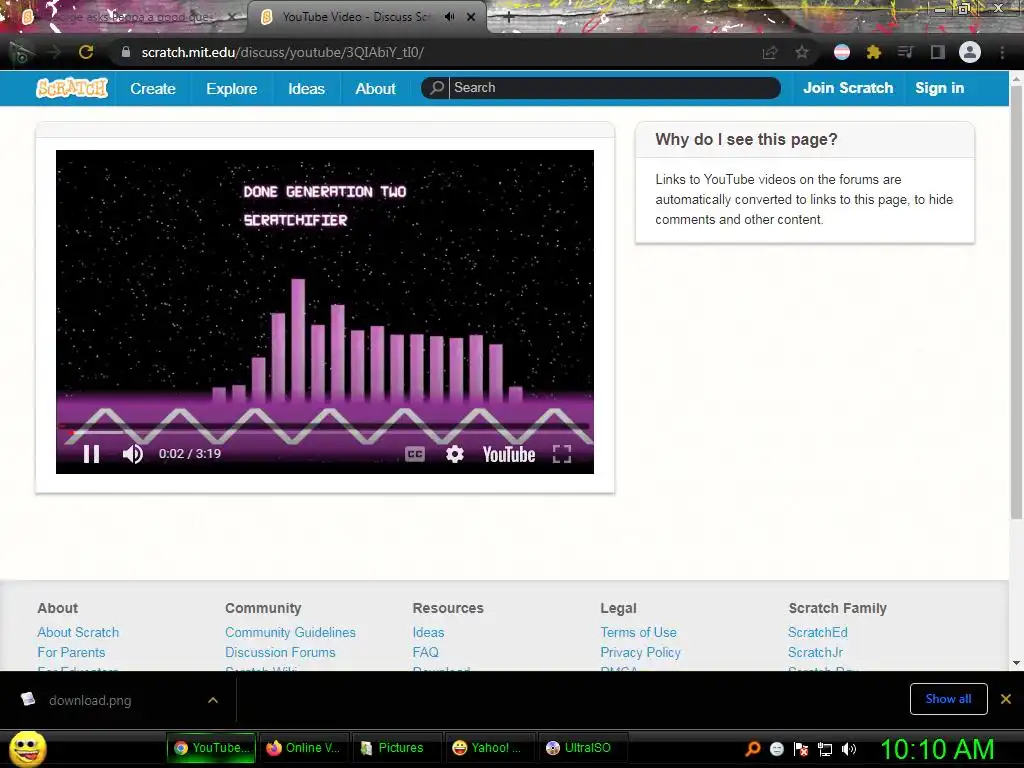Switch to Yahoo! taskbar window
The width and height of the screenshot is (1024, 768).
pyautogui.click(x=490, y=748)
